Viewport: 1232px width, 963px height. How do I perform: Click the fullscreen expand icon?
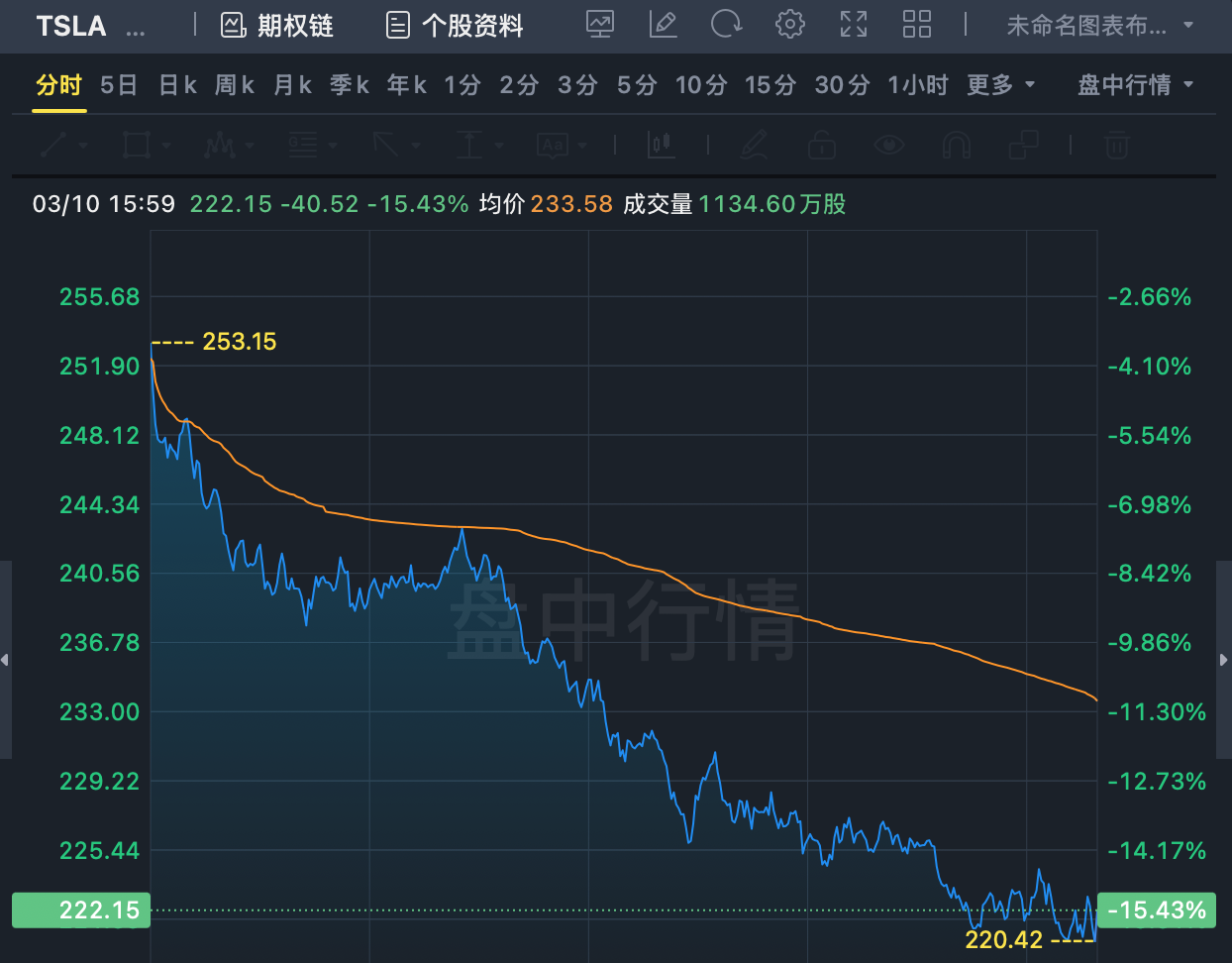tap(853, 25)
